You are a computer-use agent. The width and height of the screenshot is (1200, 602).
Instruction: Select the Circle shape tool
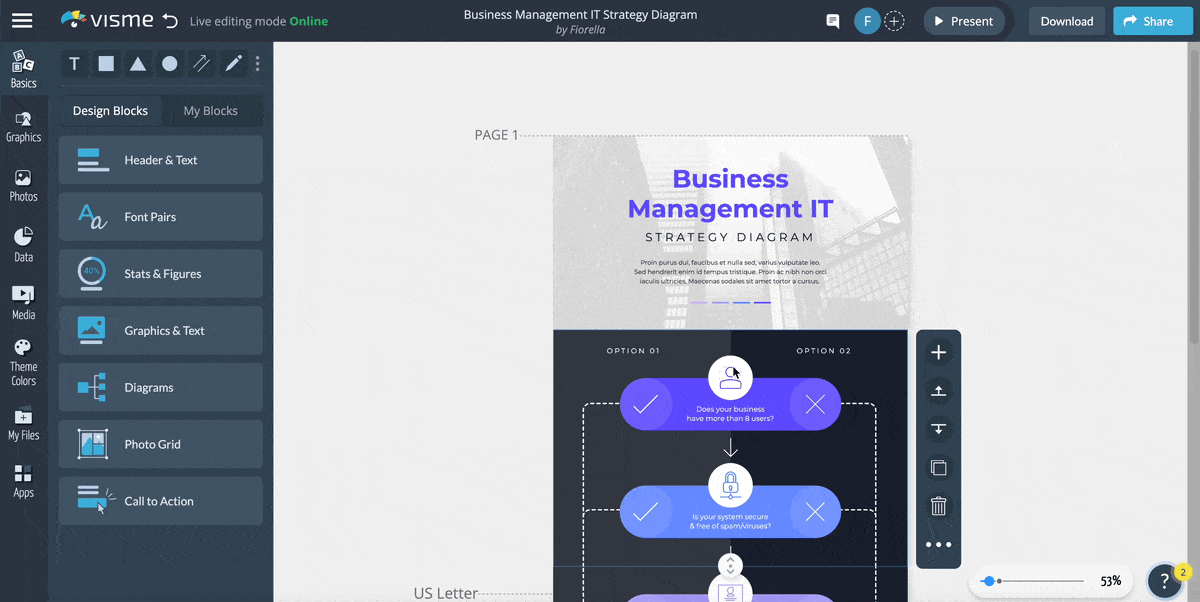pyautogui.click(x=170, y=63)
